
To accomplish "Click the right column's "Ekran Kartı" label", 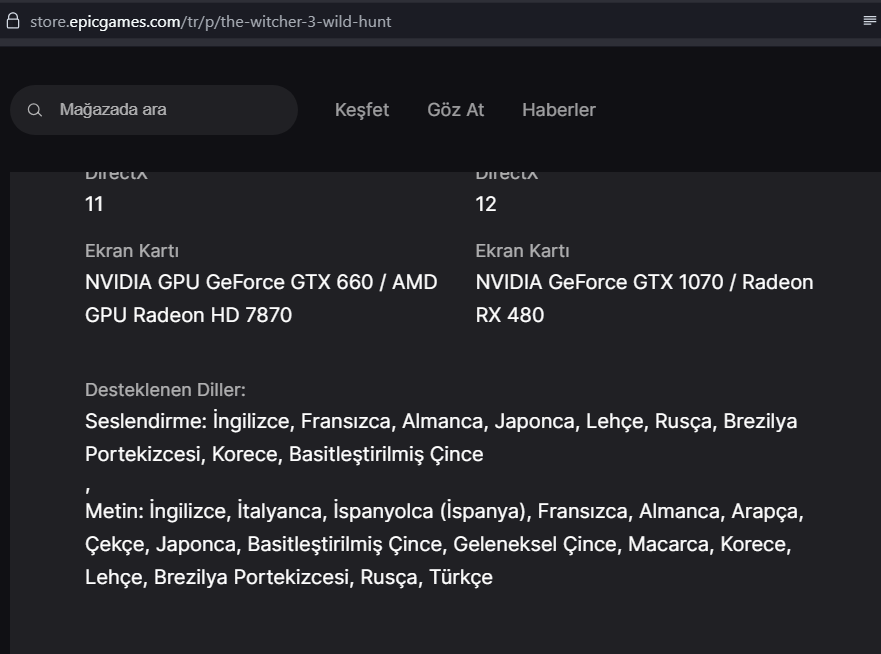I will point(522,251).
